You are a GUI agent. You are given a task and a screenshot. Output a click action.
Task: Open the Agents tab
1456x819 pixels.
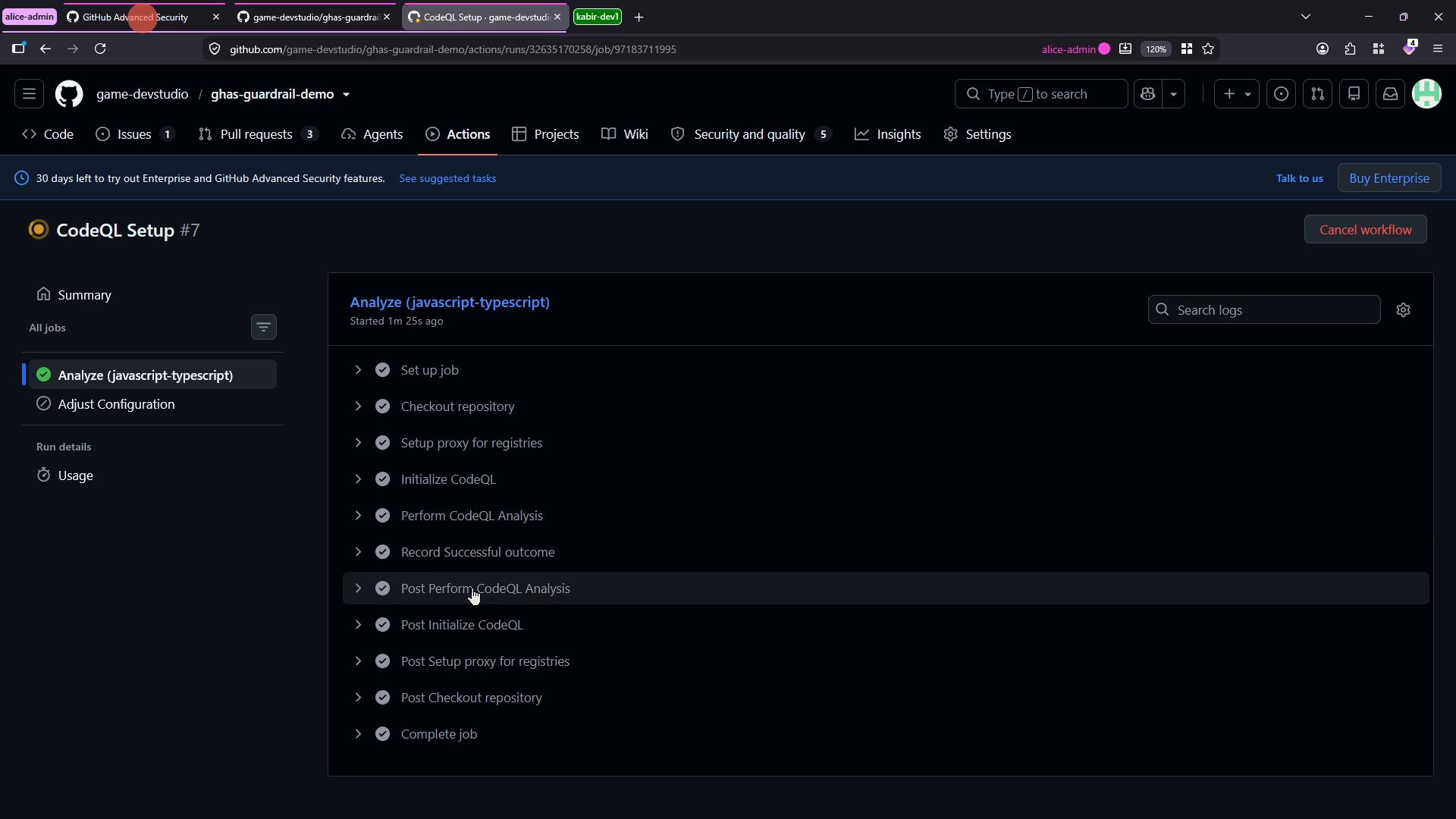[372, 134]
